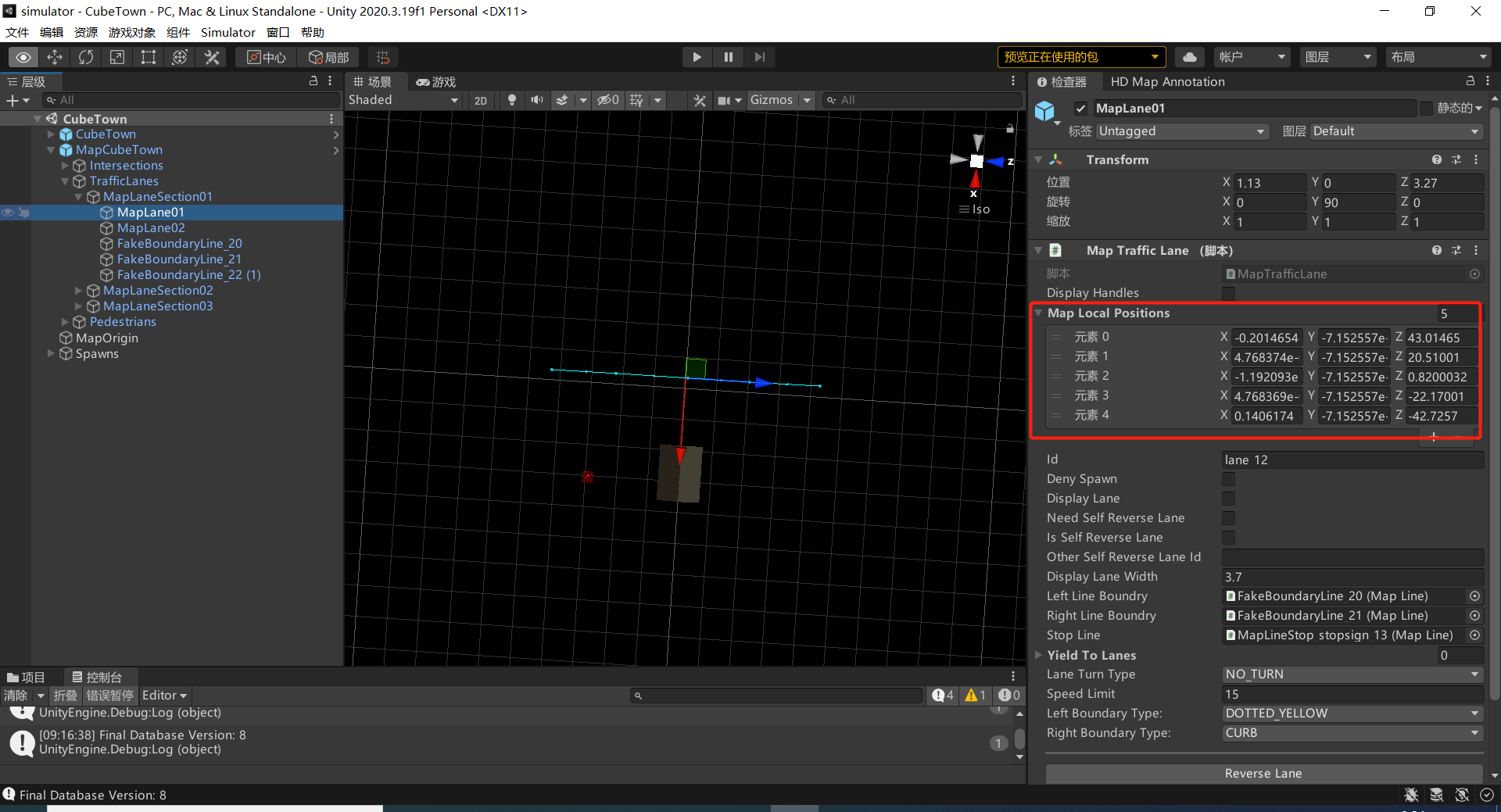Open the Untagged tag dropdown
The height and width of the screenshot is (812, 1501).
[1181, 131]
